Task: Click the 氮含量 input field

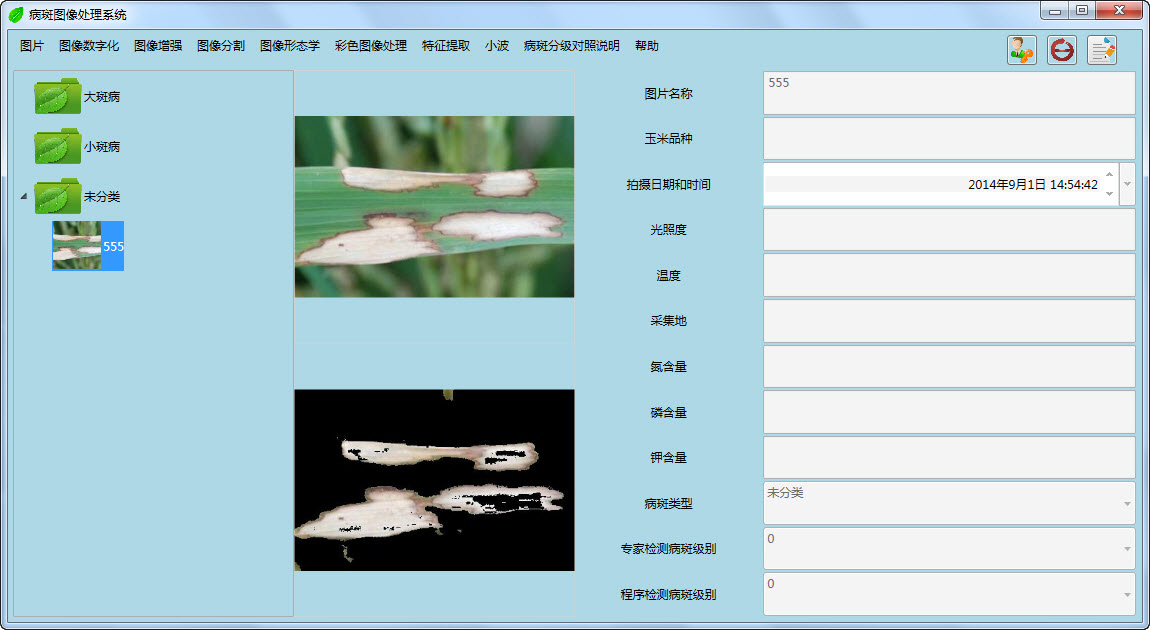Action: coord(949,366)
